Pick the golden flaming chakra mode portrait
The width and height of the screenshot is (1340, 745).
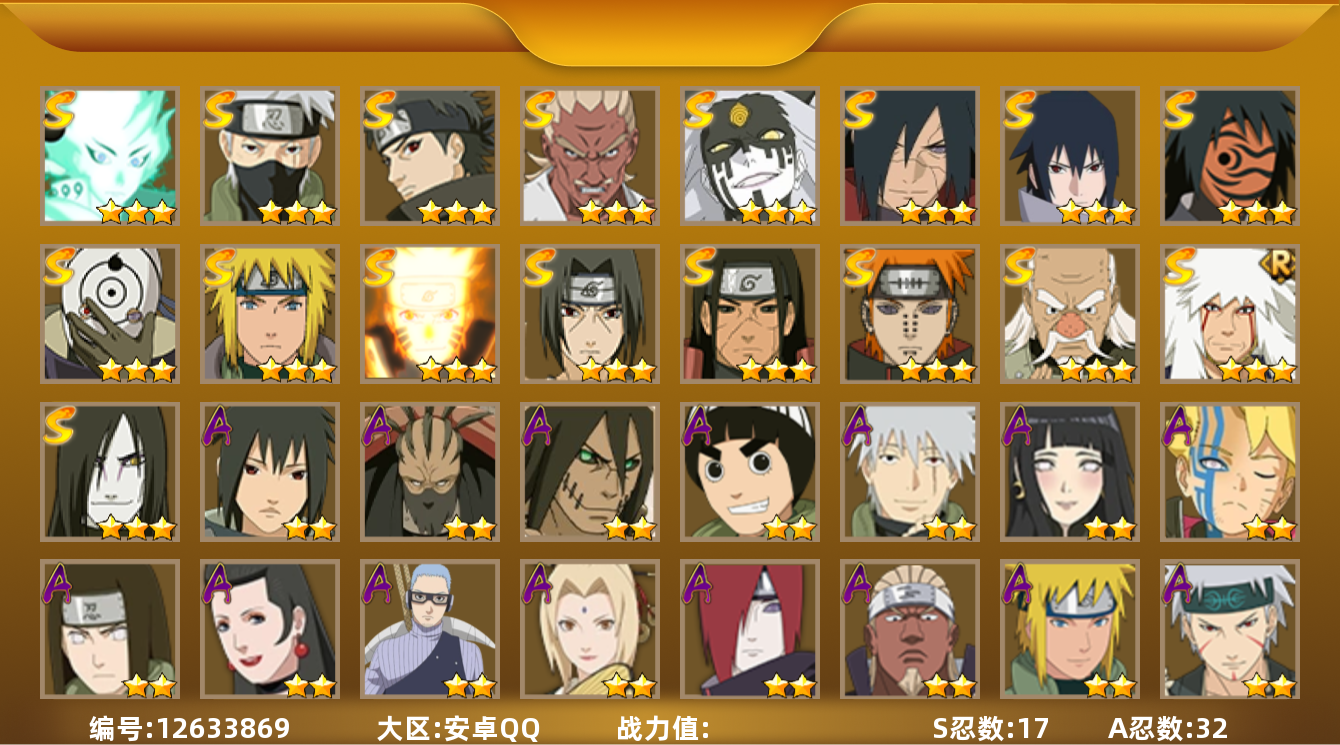430,314
